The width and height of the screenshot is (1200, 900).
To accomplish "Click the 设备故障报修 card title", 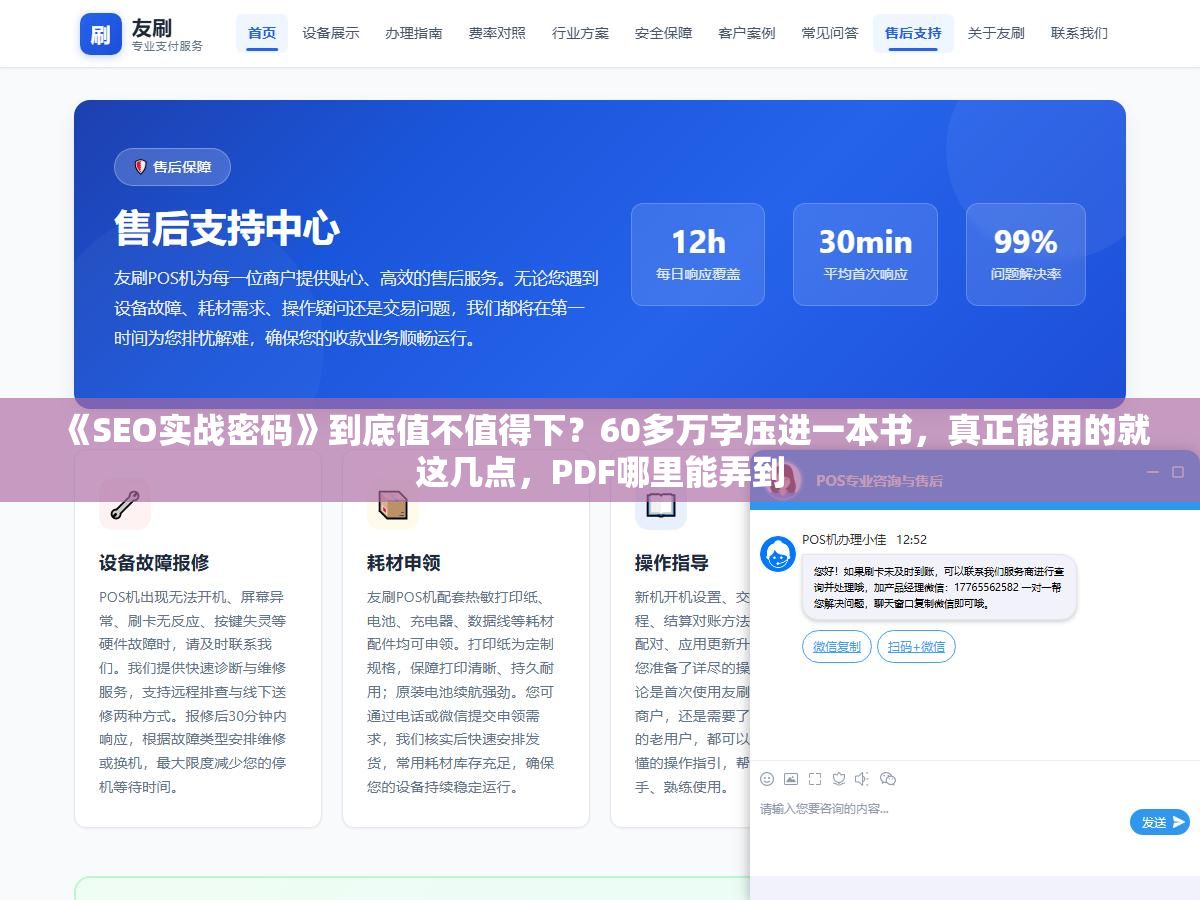I will (x=154, y=563).
